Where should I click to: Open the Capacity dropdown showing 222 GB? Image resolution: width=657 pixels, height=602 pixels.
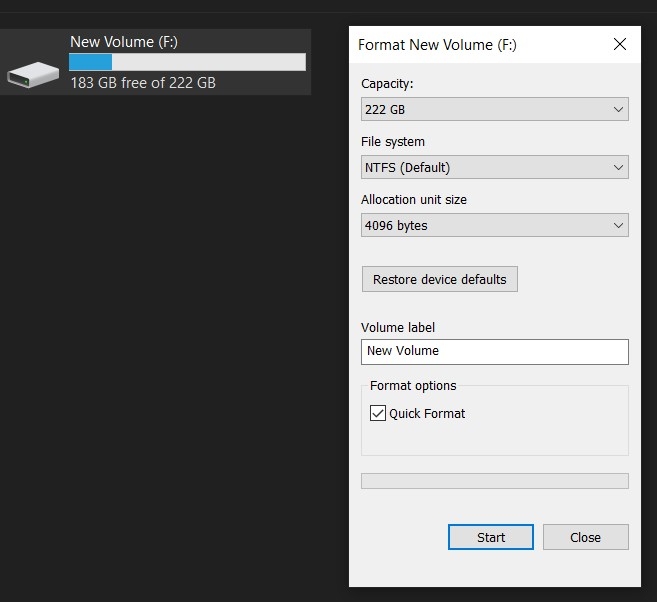(494, 109)
